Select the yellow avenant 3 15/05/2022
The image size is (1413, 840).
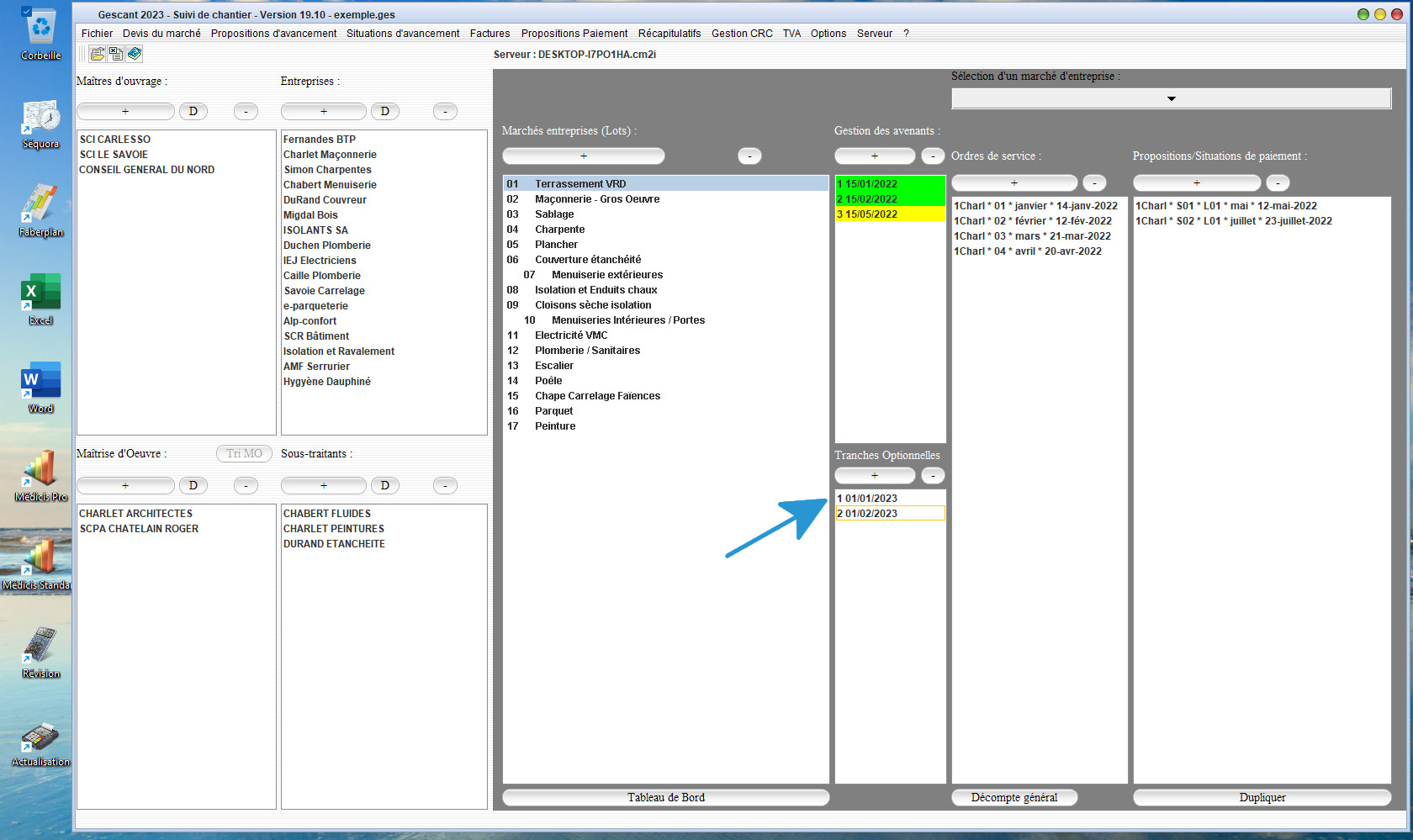coord(890,214)
